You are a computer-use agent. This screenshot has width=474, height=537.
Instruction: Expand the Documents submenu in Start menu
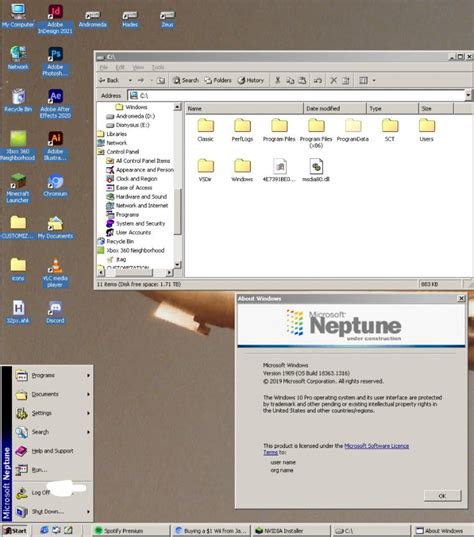[x=53, y=395]
